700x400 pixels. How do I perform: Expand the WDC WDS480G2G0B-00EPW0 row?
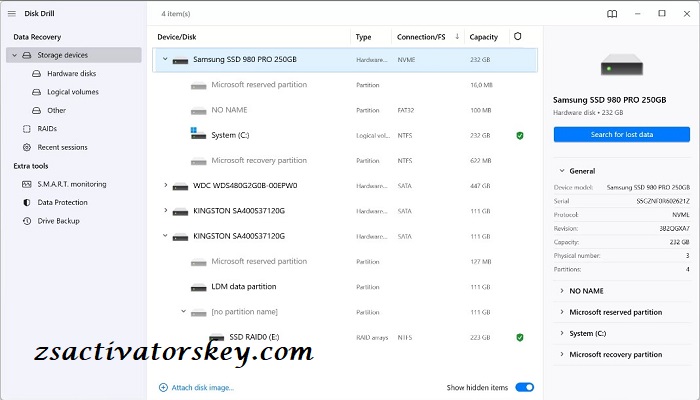tap(165, 185)
